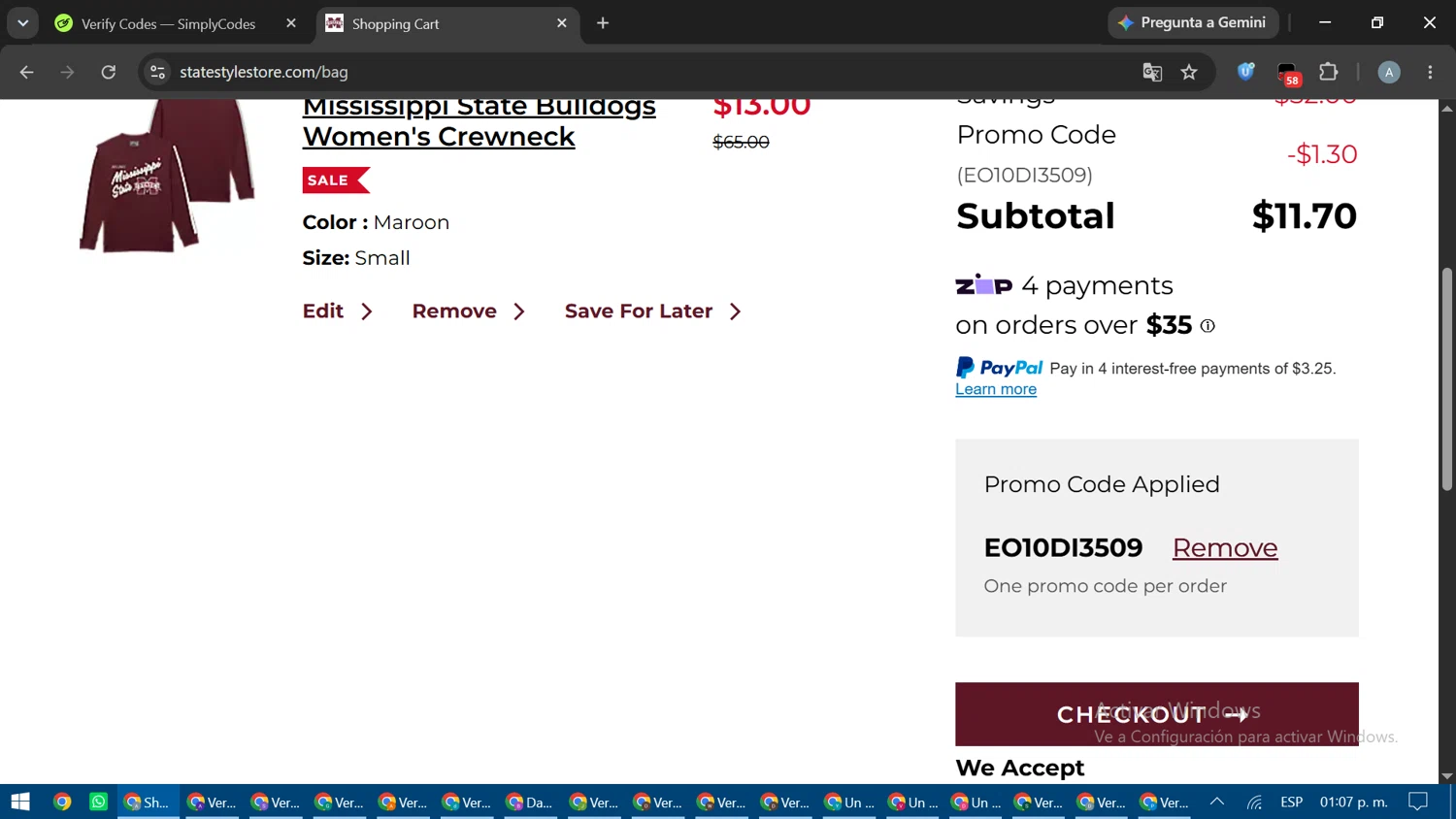
Task: Click the crossed-out $65.00 price
Action: click(741, 142)
